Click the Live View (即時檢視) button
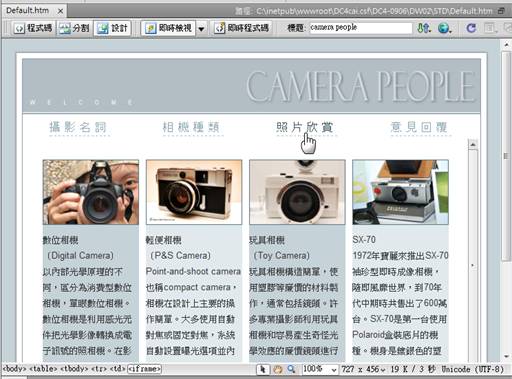This screenshot has height=379, width=512. pyautogui.click(x=169, y=28)
